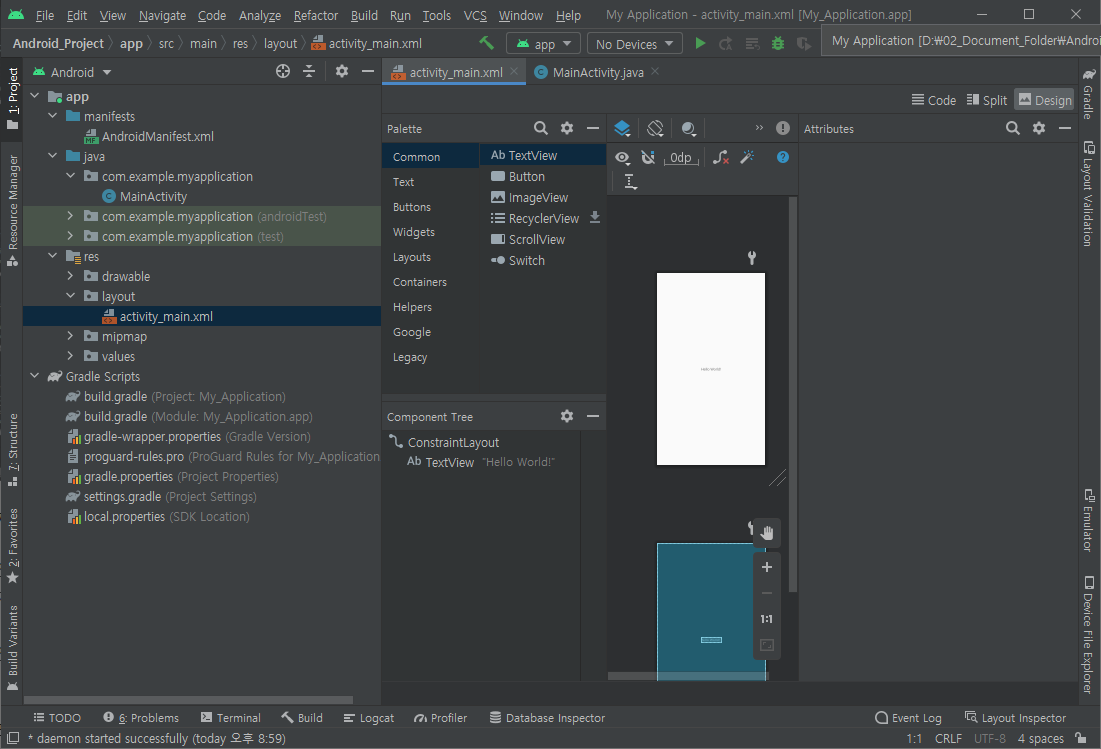
Task: Select the Widgets palette category
Action: pos(414,232)
